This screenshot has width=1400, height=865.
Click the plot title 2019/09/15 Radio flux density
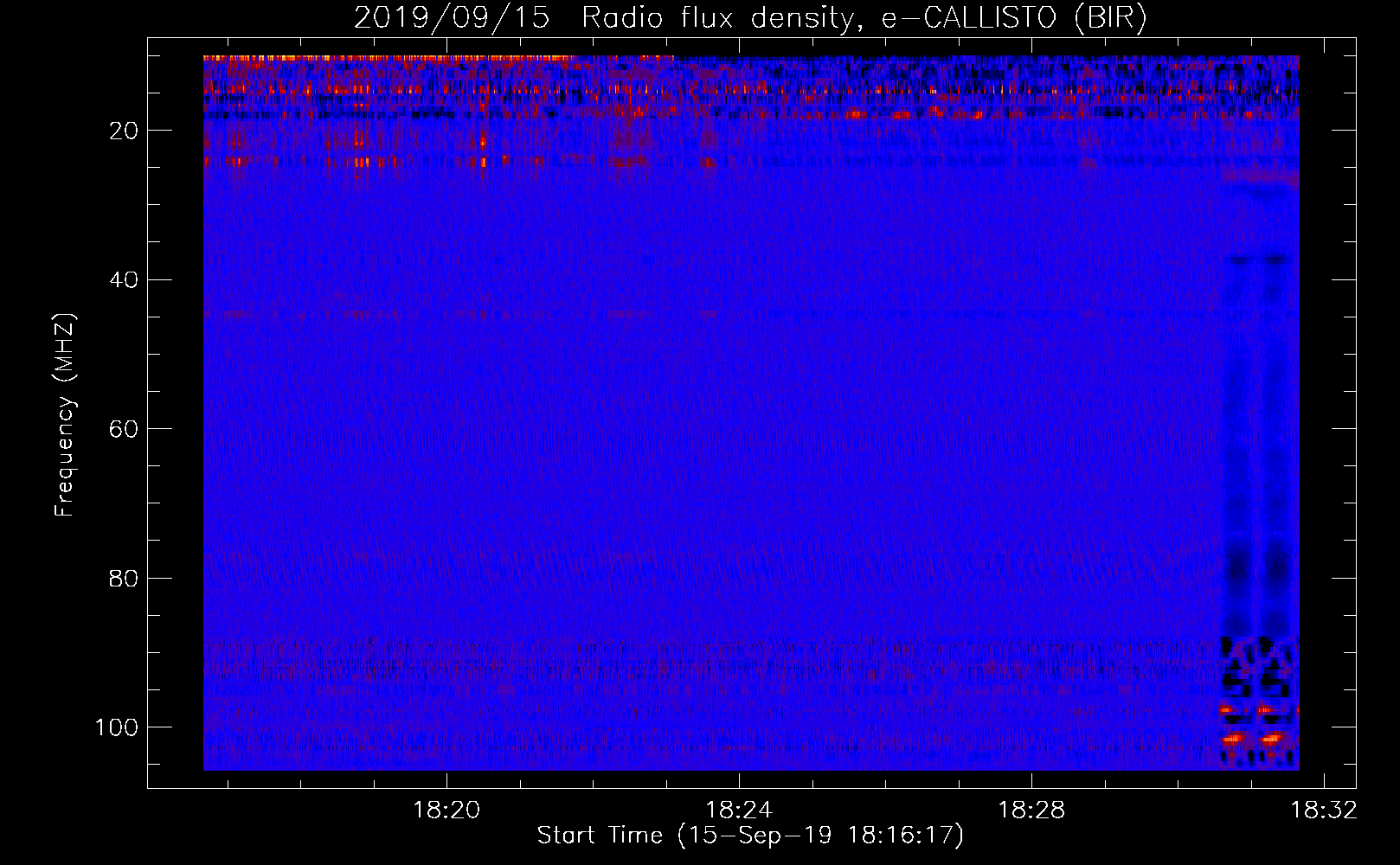751,18
